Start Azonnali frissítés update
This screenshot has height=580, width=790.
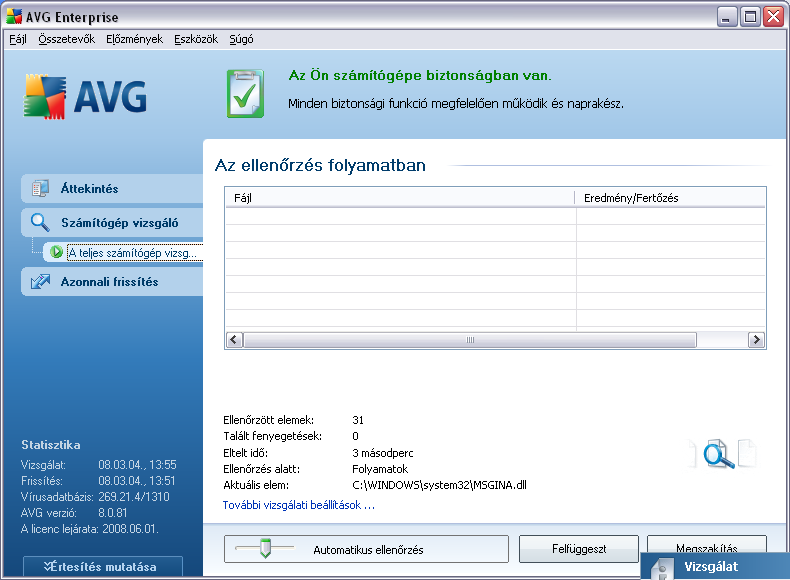[x=112, y=282]
